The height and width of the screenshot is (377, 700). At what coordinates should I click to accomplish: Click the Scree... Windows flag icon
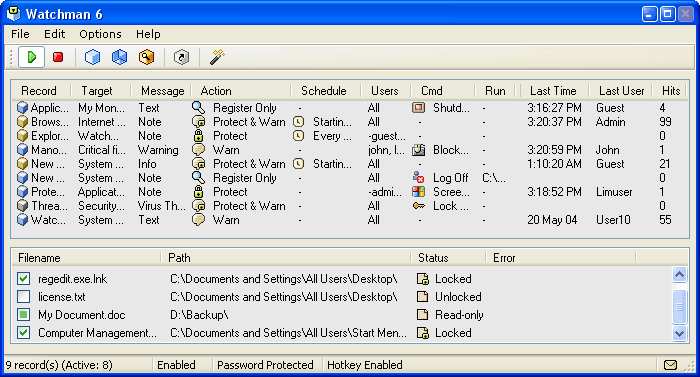tap(418, 192)
